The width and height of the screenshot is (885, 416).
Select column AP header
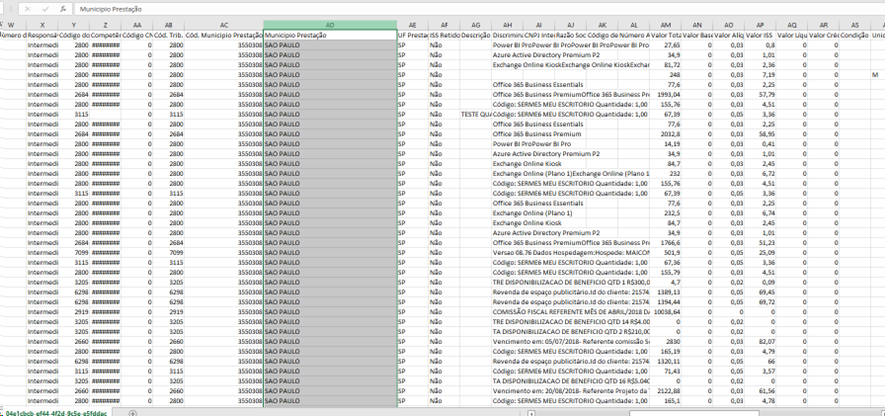click(x=760, y=25)
